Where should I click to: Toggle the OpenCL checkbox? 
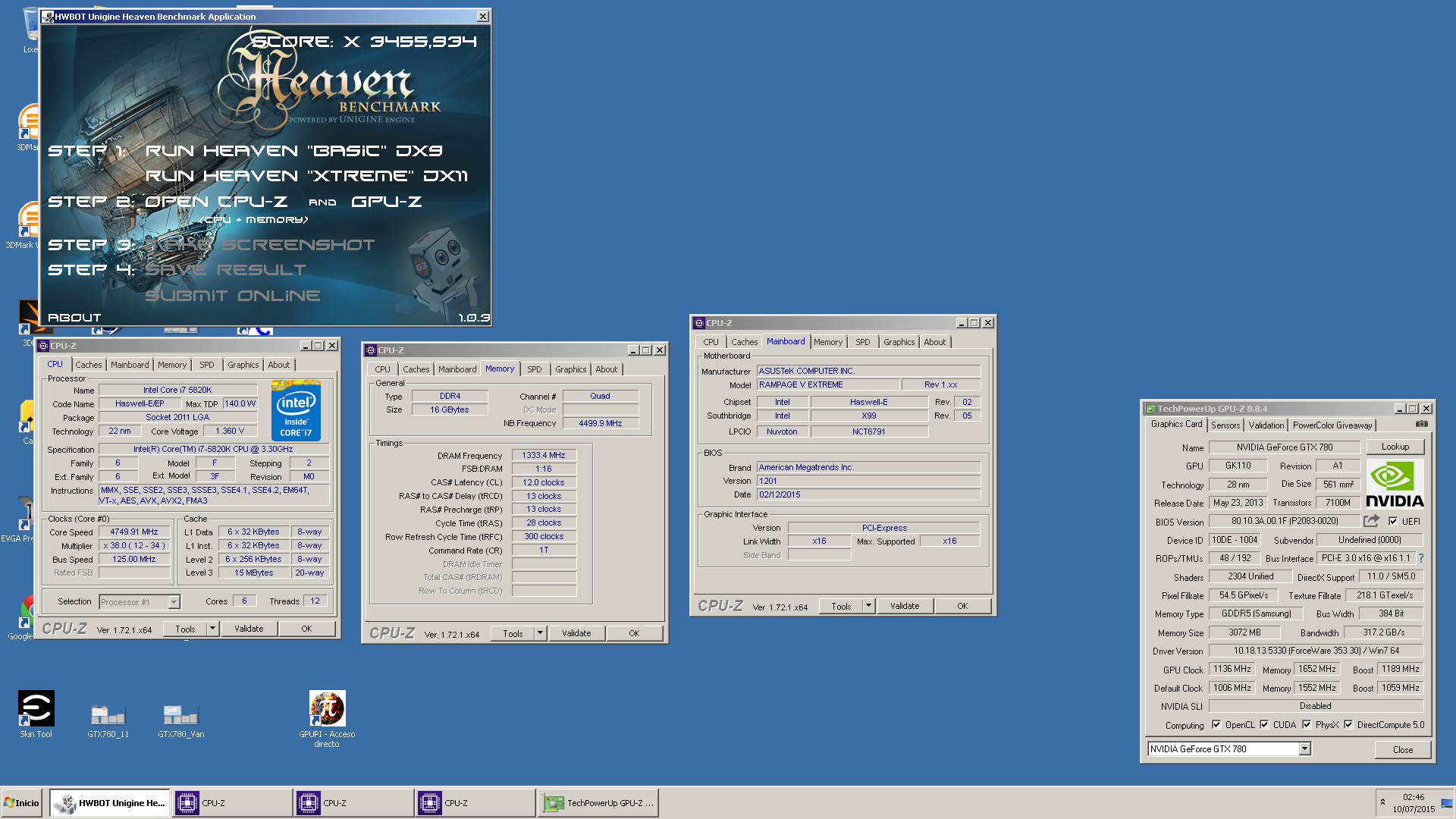coord(1216,724)
